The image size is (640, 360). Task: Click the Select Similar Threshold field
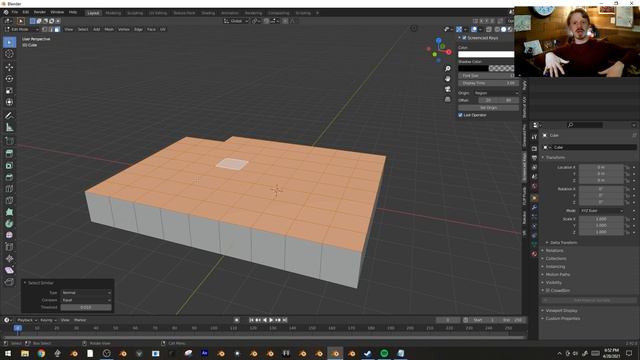[86, 307]
